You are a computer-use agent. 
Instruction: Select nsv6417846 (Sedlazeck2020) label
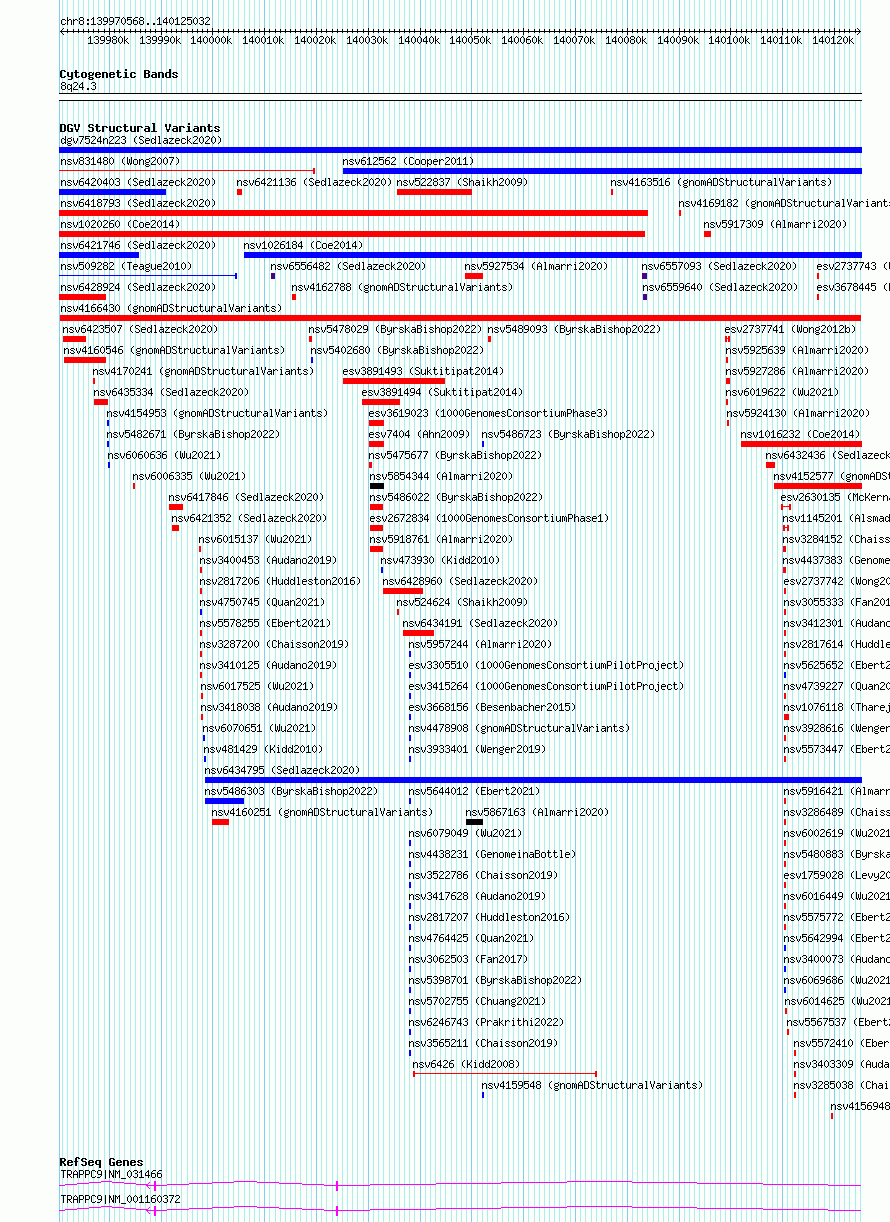pos(246,497)
